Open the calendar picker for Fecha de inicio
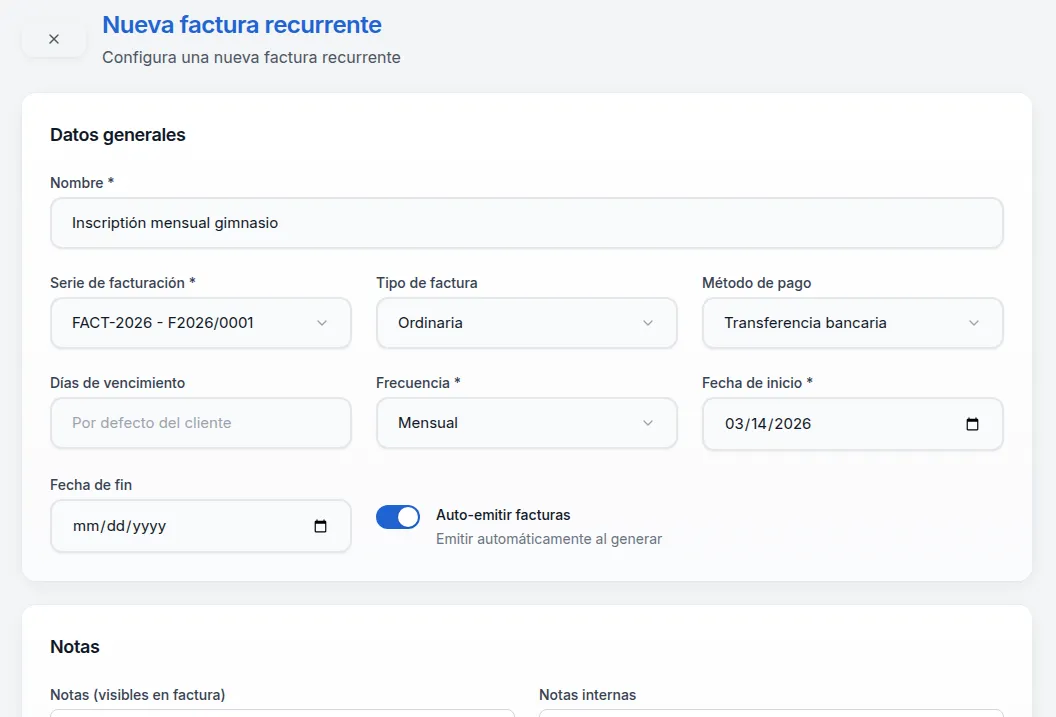The height and width of the screenshot is (717, 1056). click(x=972, y=424)
